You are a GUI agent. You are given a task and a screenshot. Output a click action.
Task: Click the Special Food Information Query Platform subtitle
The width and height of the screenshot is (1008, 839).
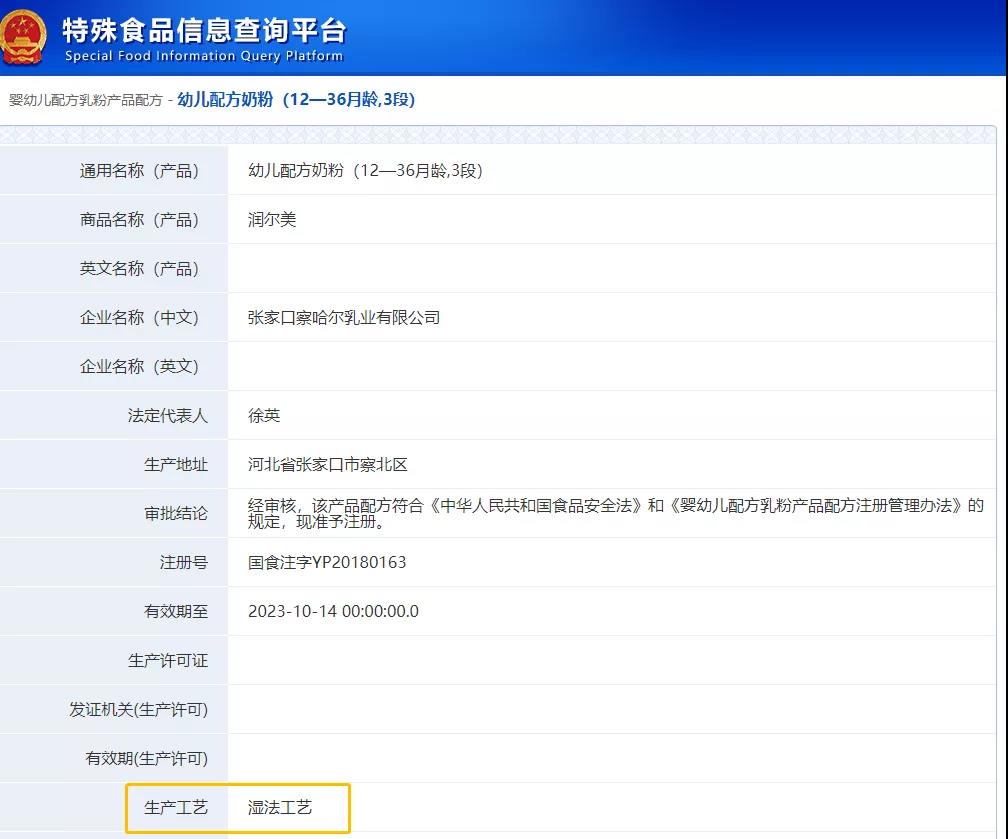coord(204,56)
